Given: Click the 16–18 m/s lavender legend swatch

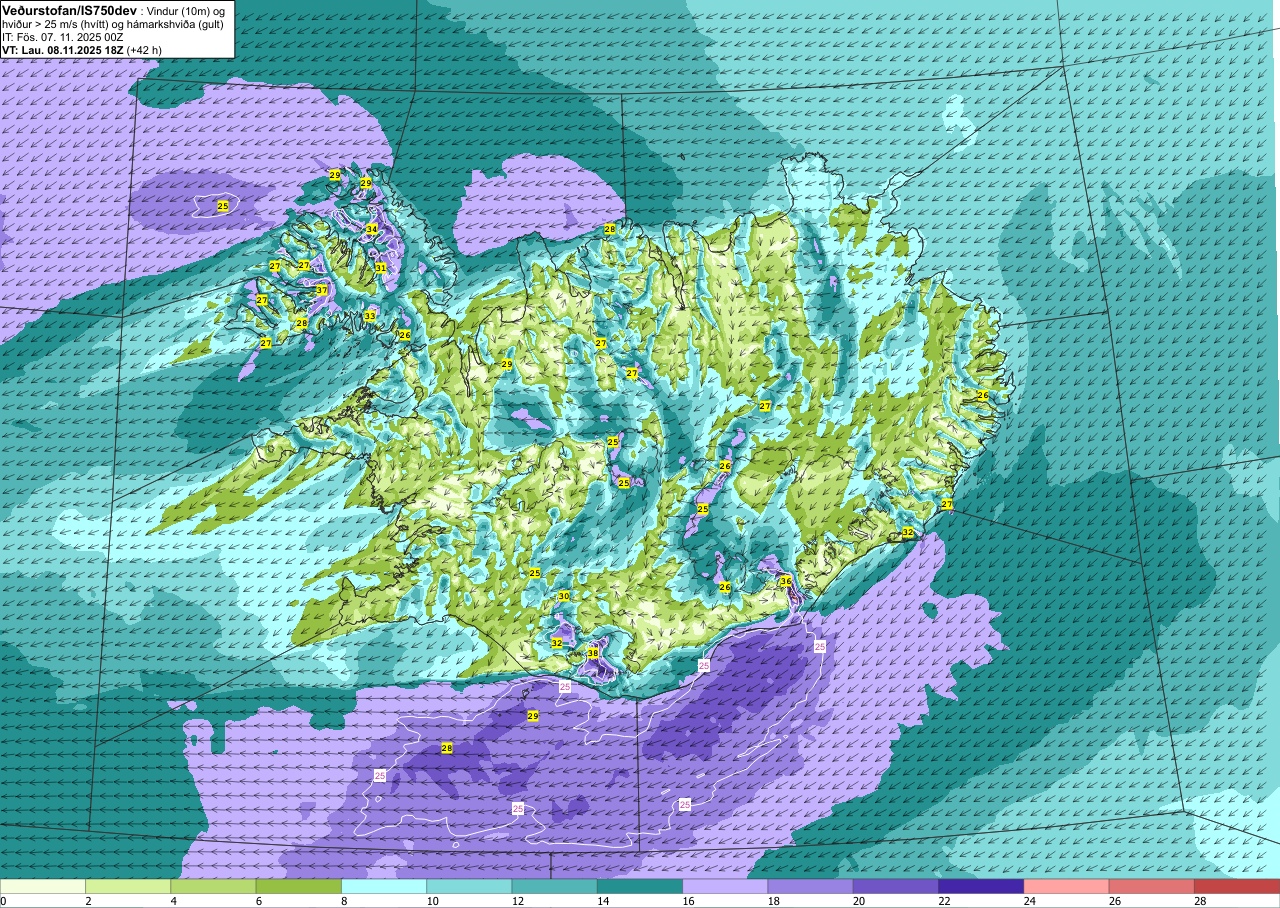Looking at the screenshot, I should click(x=725, y=886).
